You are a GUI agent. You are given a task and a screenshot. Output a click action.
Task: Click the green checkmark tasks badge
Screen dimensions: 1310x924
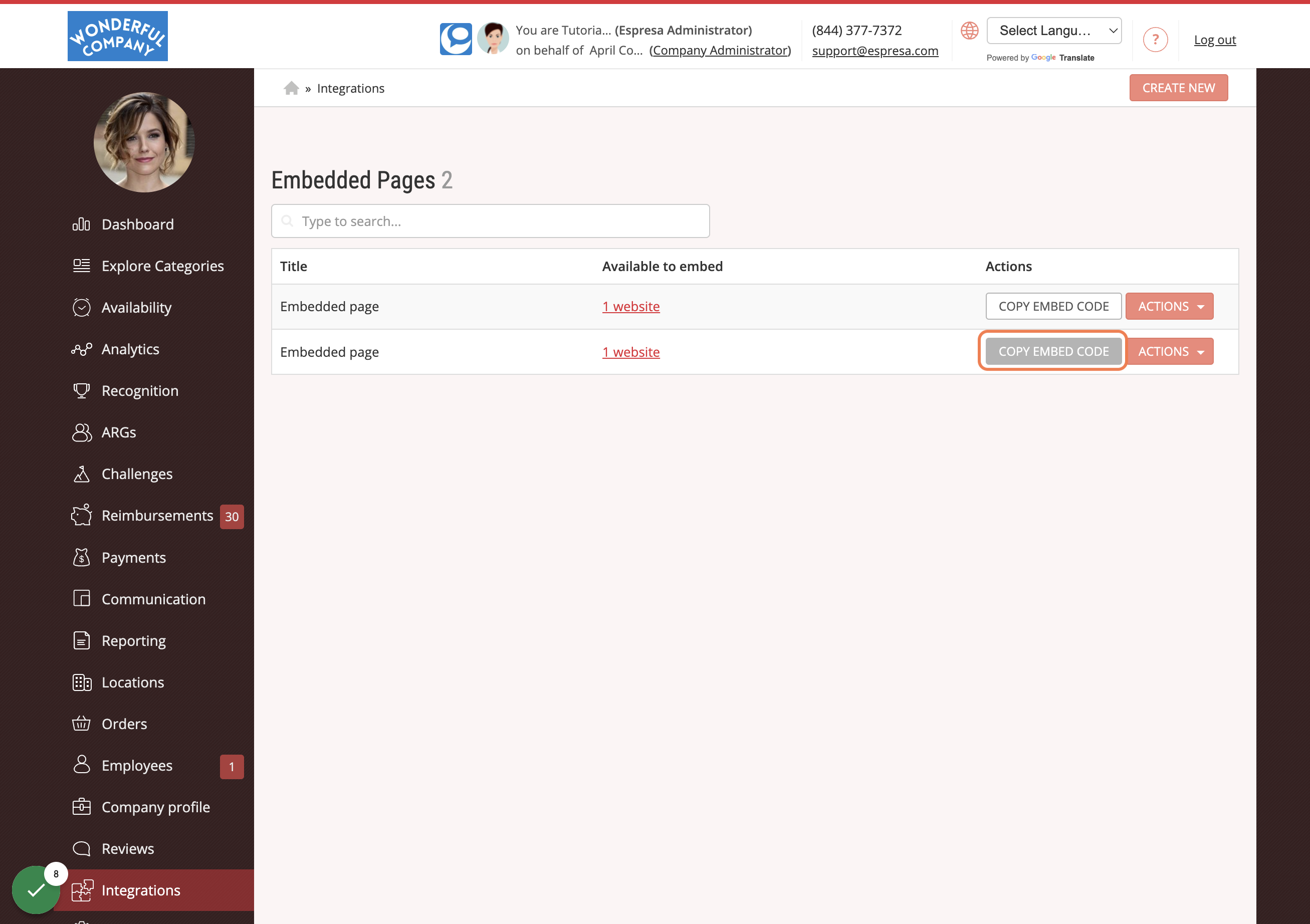click(x=36, y=890)
